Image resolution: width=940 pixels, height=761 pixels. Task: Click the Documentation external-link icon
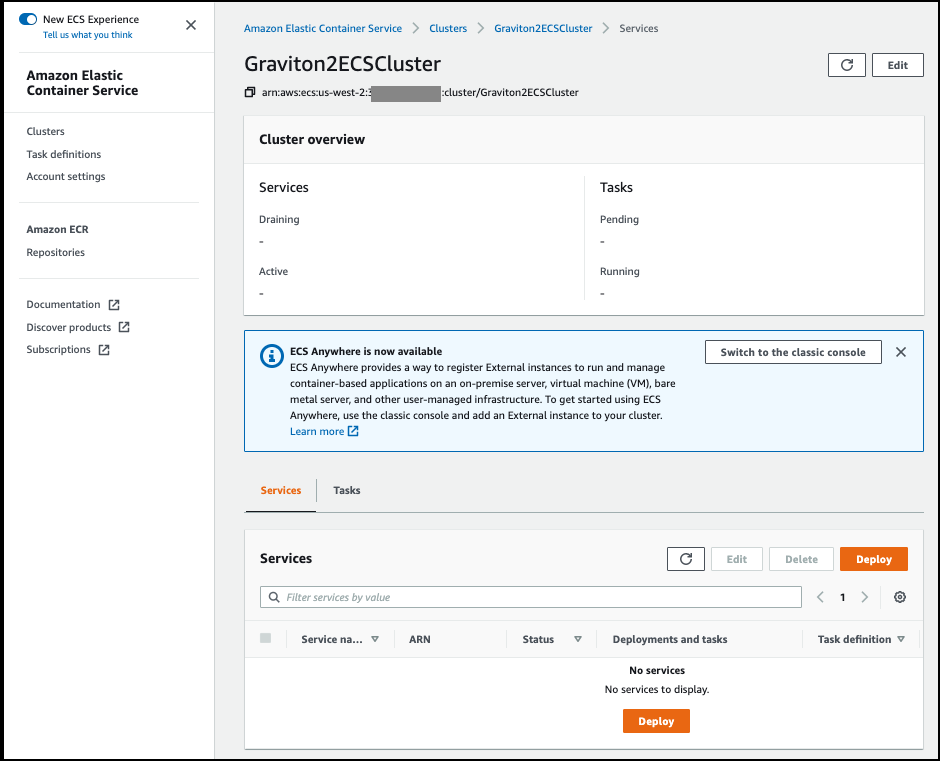click(114, 305)
